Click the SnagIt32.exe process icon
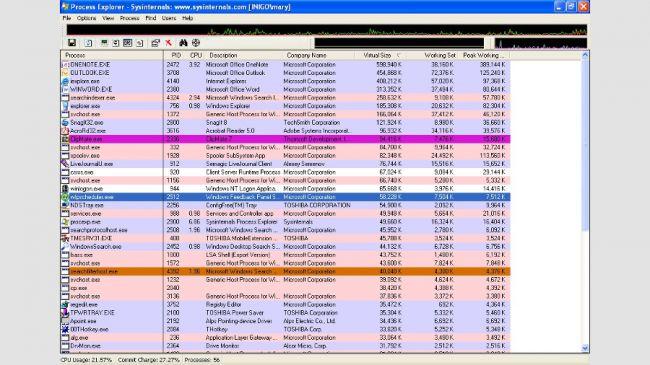 (x=65, y=123)
